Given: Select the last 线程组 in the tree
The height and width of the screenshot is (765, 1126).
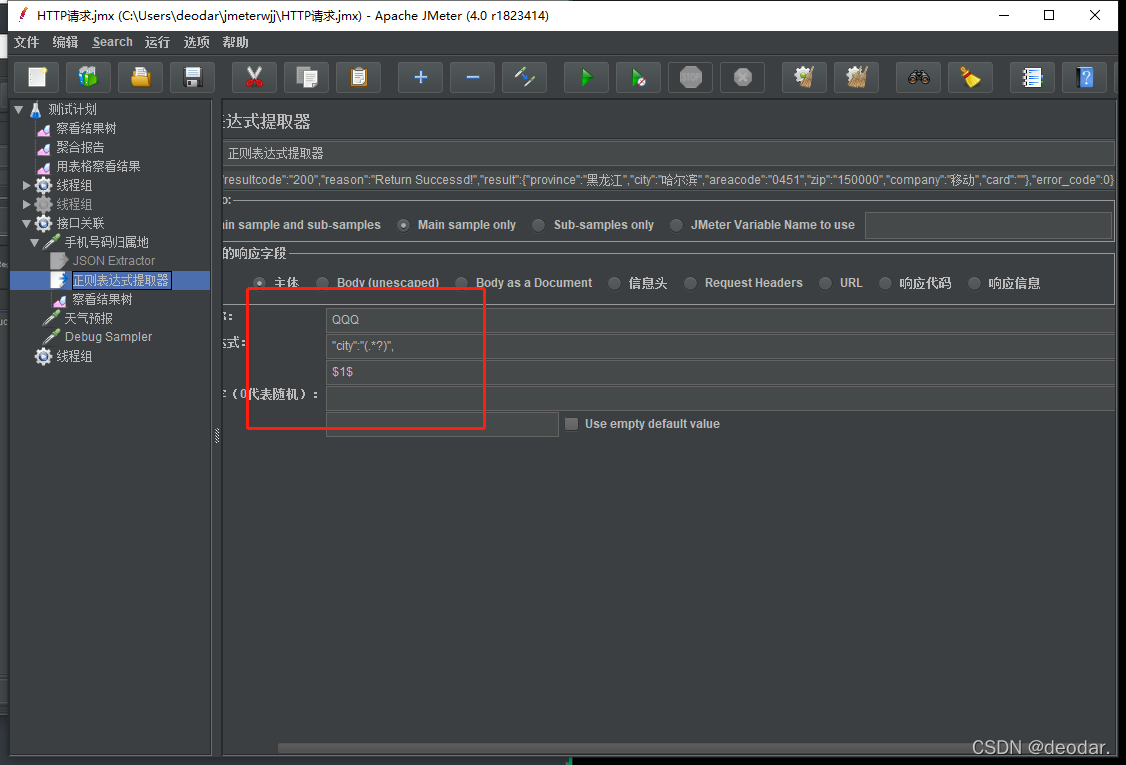Looking at the screenshot, I should pos(74,356).
